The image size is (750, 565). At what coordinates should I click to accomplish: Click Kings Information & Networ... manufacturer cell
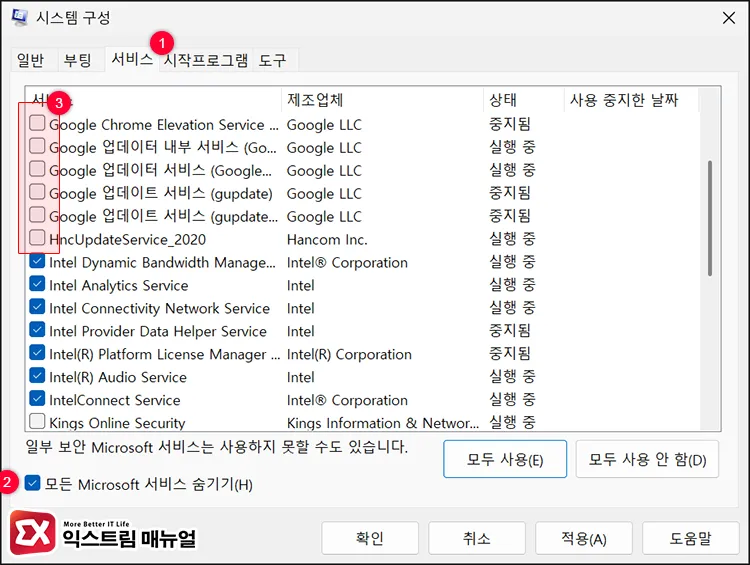[383, 423]
